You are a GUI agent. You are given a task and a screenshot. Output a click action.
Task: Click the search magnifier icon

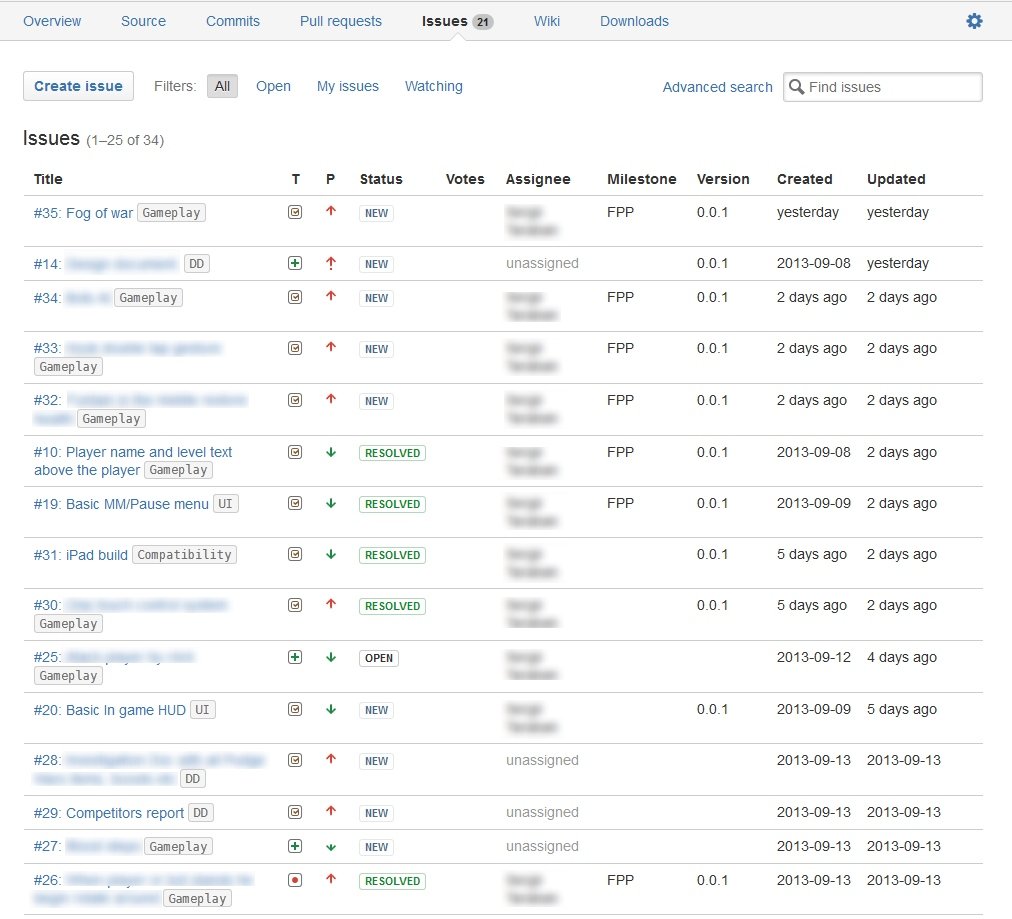pyautogui.click(x=796, y=87)
